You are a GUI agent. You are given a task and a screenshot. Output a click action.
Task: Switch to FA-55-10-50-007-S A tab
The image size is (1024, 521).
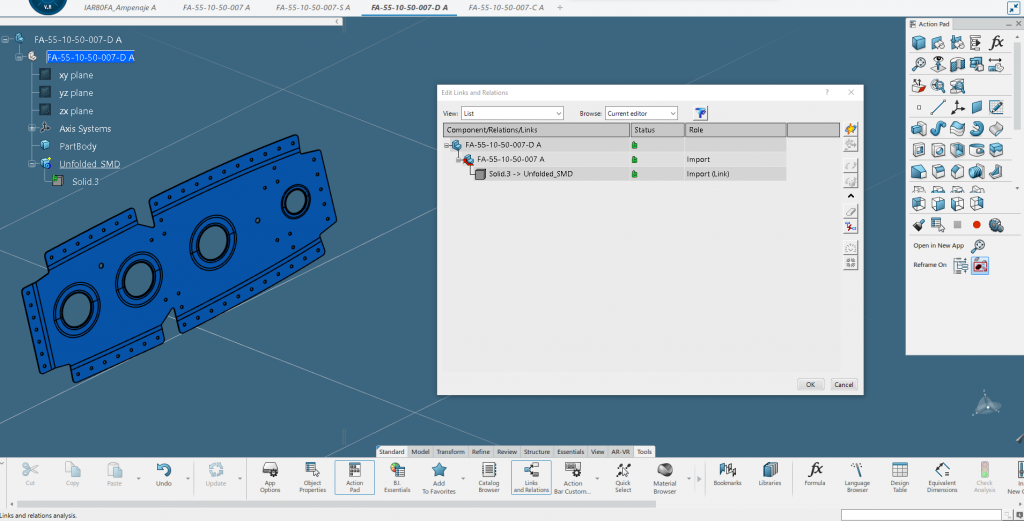tap(313, 8)
